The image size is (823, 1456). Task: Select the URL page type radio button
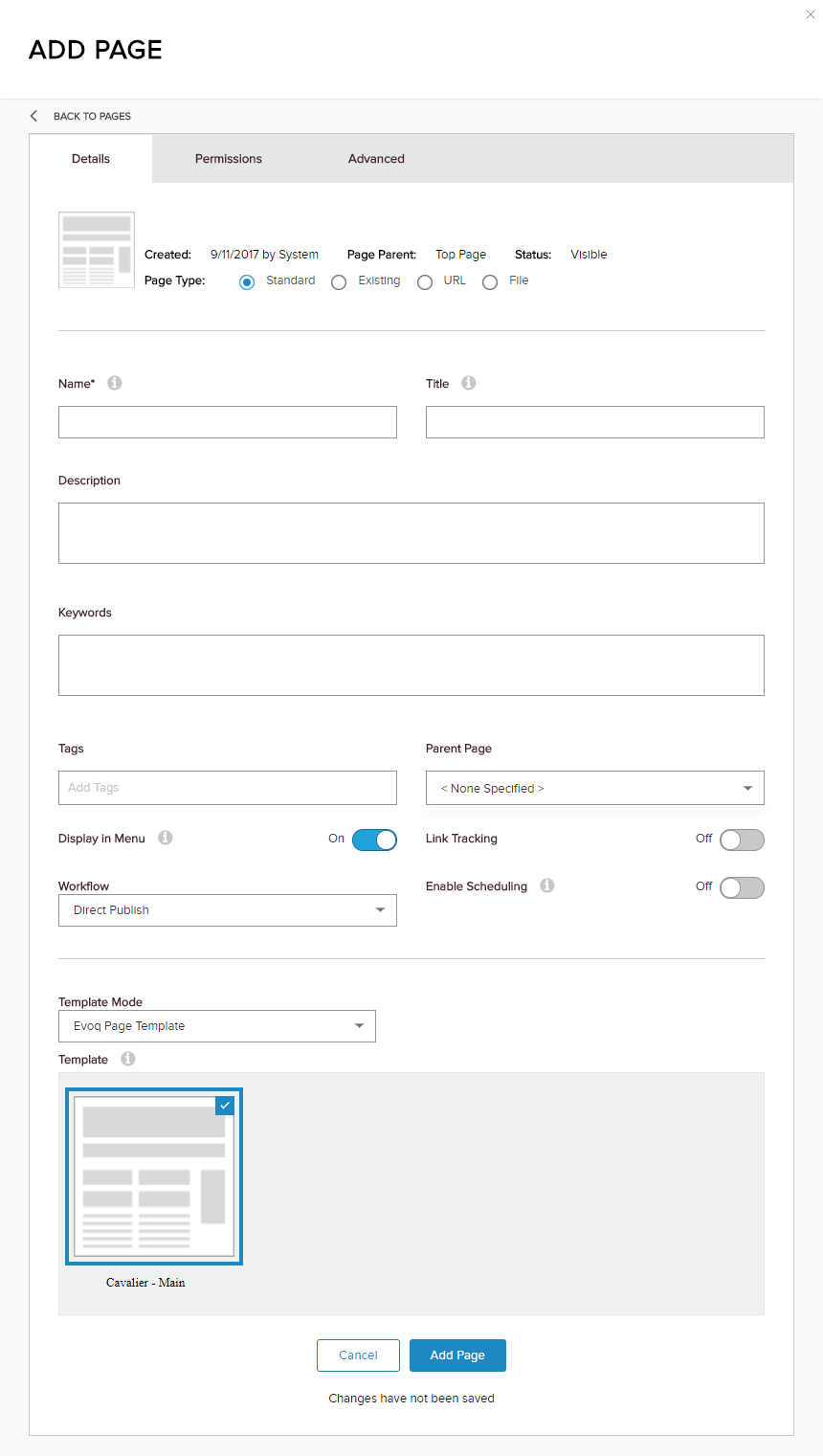click(x=425, y=282)
